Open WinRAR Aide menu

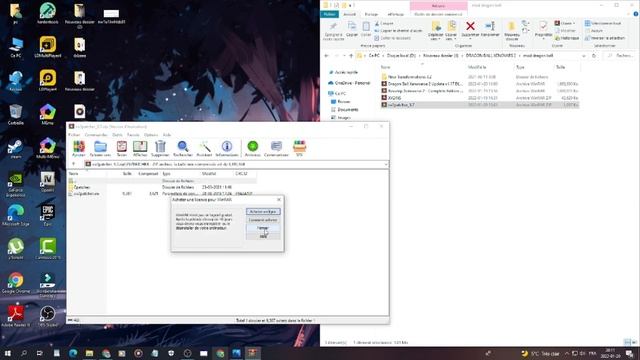(167, 135)
